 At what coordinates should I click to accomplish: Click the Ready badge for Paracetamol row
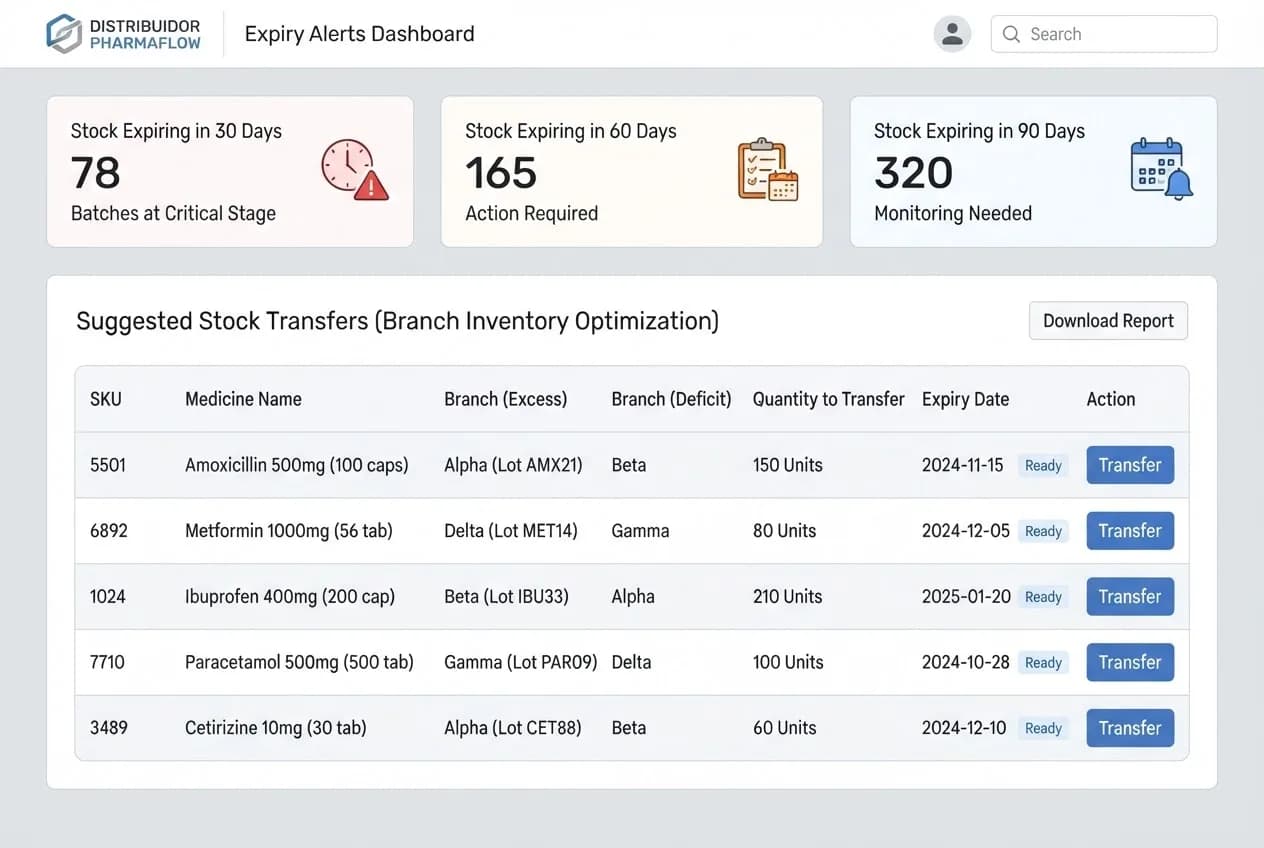tap(1043, 662)
